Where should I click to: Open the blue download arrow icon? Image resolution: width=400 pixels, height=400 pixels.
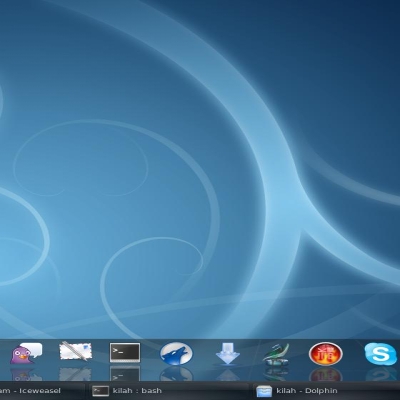point(227,354)
